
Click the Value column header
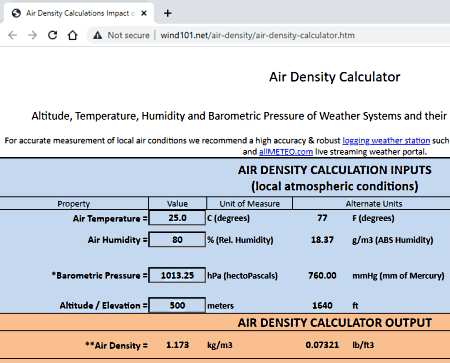click(x=177, y=204)
